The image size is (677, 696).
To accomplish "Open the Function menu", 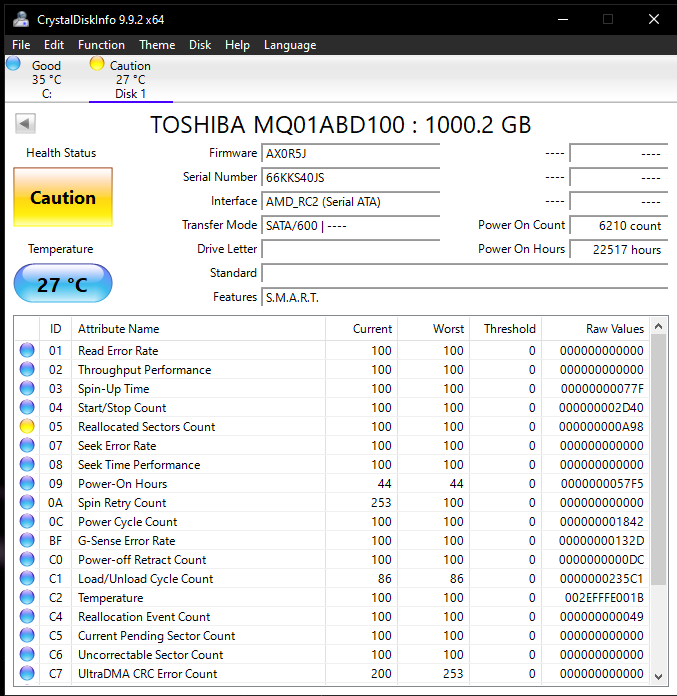I will (101, 45).
